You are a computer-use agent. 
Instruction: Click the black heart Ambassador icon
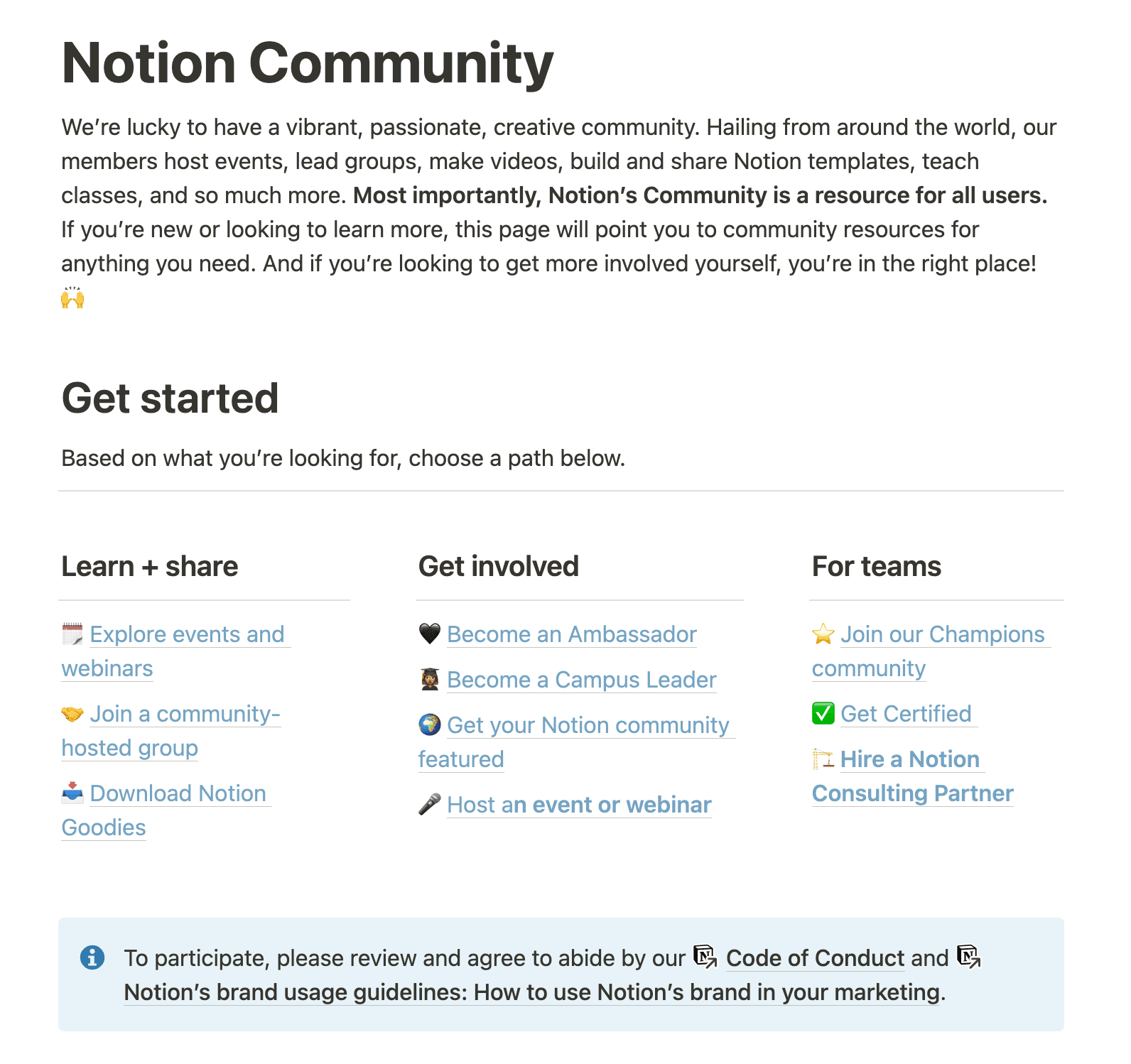coord(429,633)
